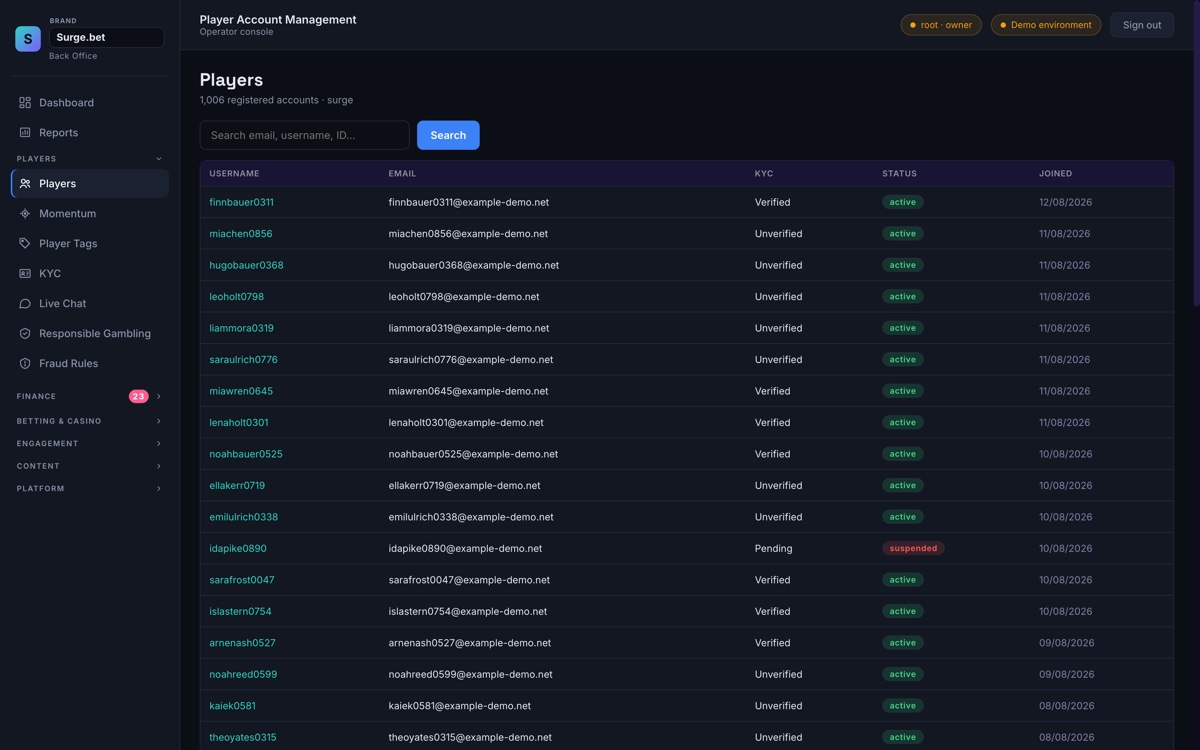Open player idapike0890 profile link

(238, 549)
